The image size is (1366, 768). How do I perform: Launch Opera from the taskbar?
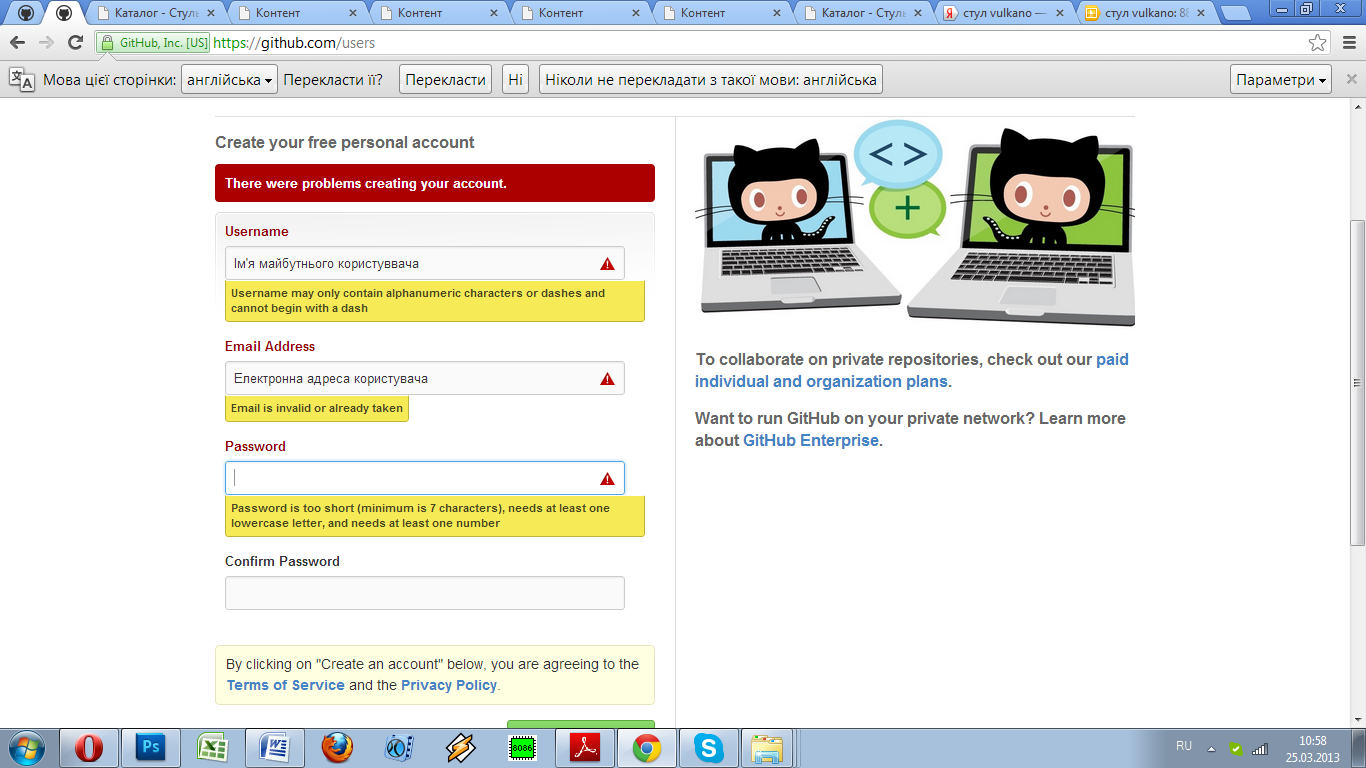(x=88, y=748)
